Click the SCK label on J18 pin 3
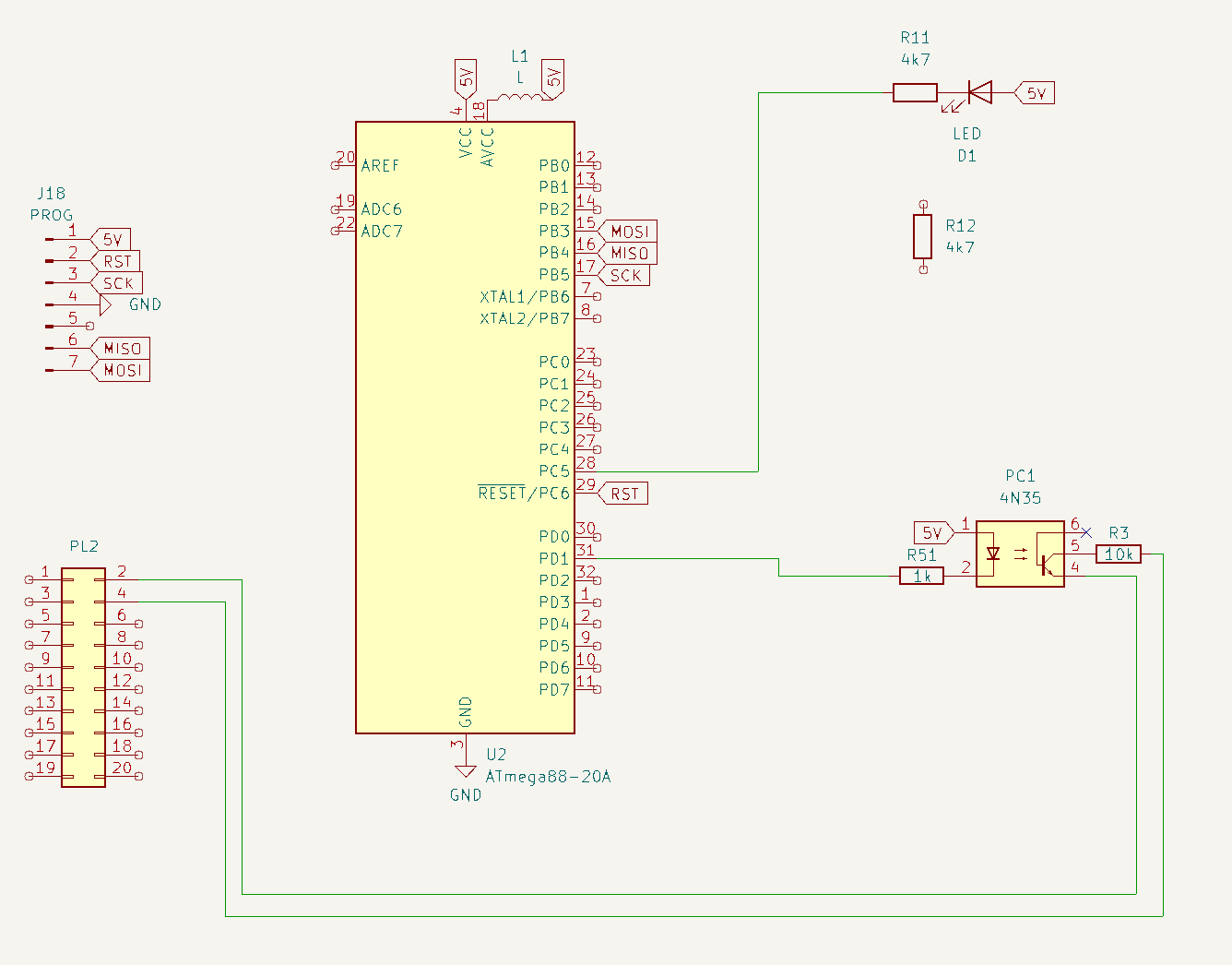This screenshot has height=965, width=1232. 116,283
